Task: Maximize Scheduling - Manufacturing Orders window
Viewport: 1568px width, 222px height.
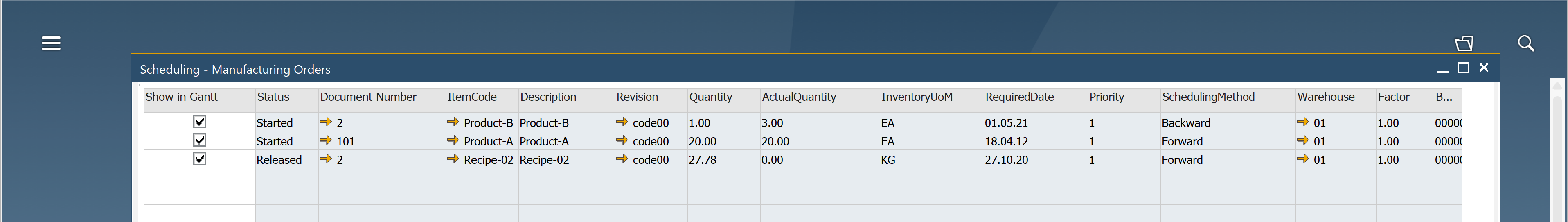Action: [1463, 68]
